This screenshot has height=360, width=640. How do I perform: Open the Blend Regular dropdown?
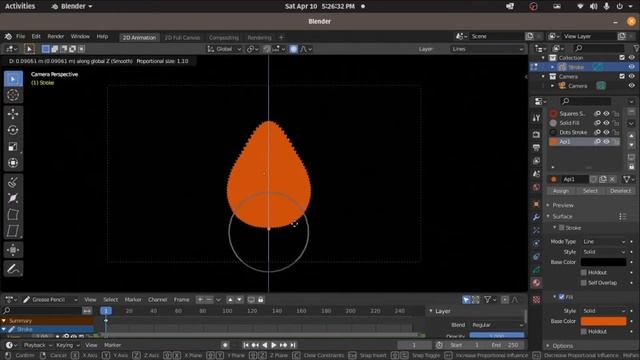(x=497, y=325)
